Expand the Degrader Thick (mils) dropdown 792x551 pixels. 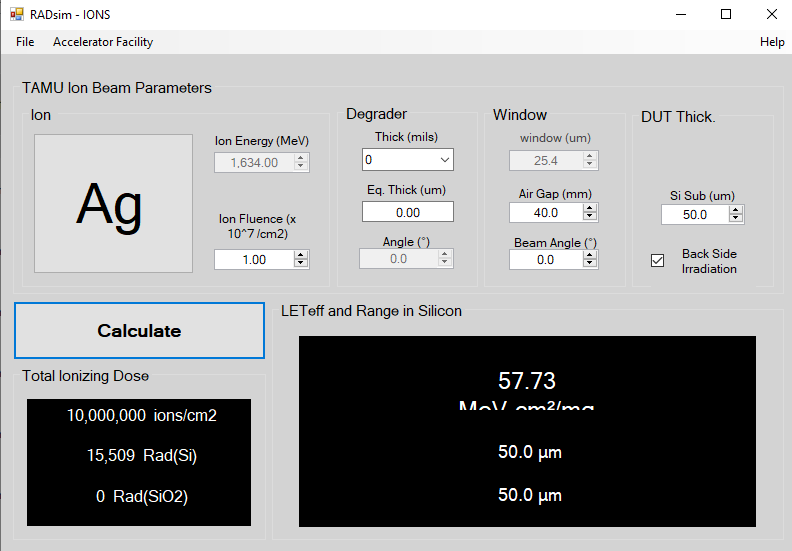(444, 160)
